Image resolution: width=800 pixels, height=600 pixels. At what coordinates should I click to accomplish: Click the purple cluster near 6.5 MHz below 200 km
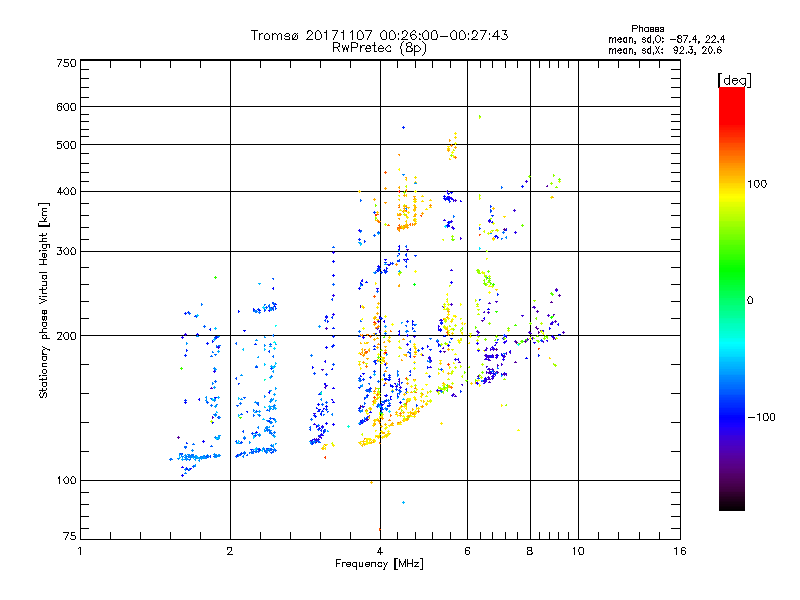pyautogui.click(x=492, y=367)
